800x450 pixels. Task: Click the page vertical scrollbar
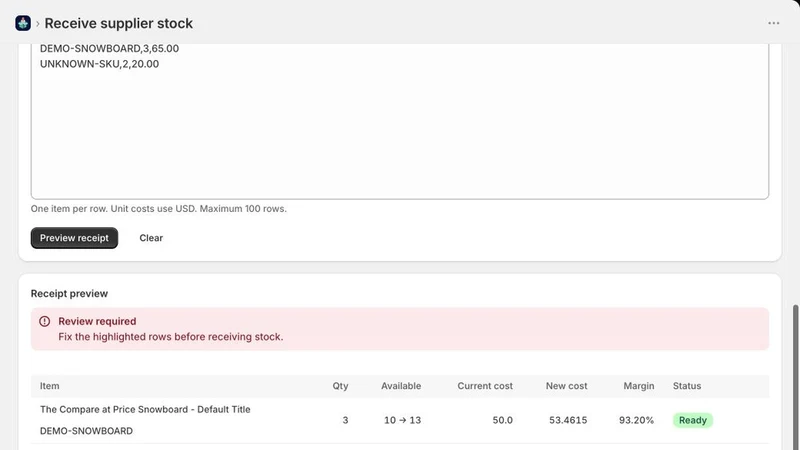[795, 378]
